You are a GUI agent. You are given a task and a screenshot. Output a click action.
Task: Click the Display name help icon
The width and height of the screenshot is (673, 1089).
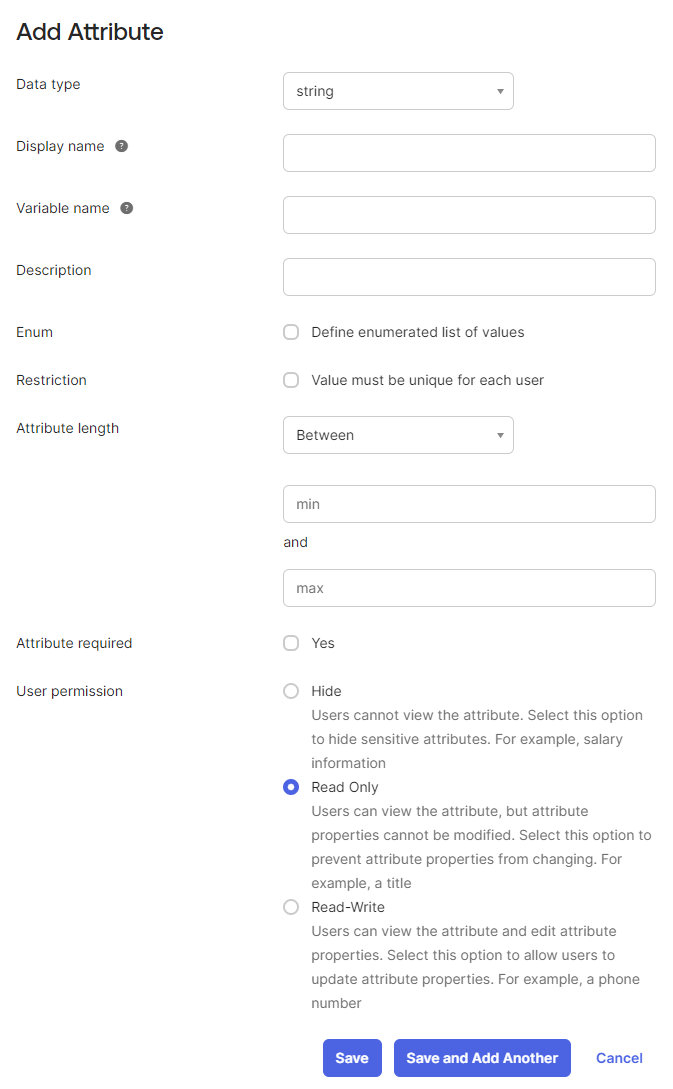[122, 146]
